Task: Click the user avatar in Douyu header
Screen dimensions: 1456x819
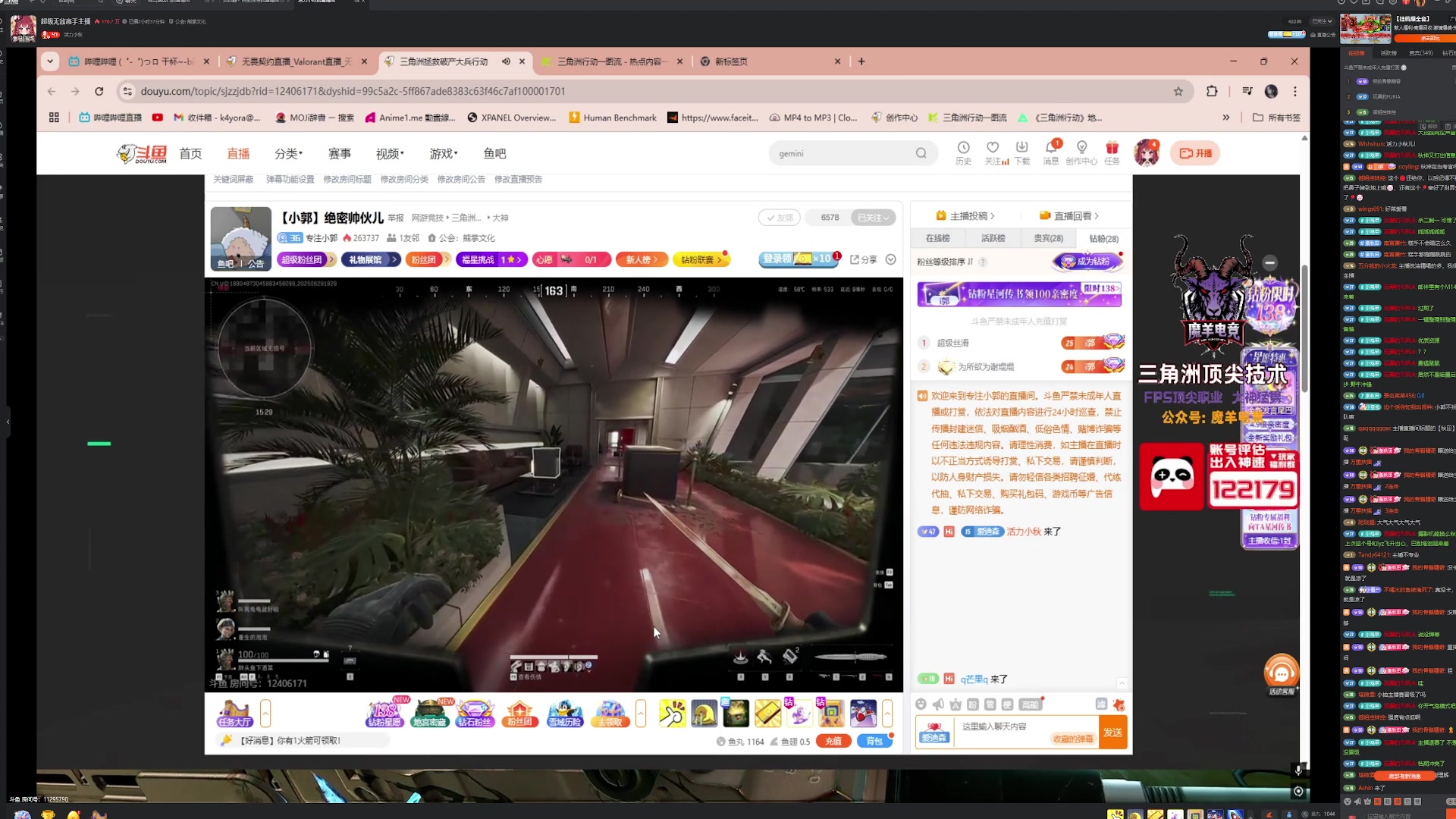Action: pos(1147,152)
